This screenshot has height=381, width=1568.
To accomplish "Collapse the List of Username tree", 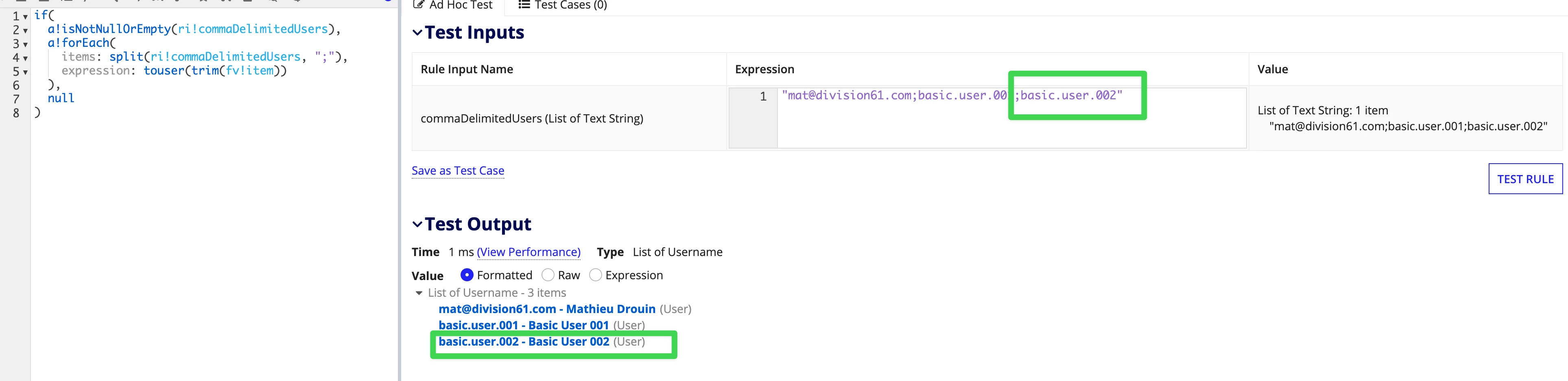I will (x=419, y=293).
